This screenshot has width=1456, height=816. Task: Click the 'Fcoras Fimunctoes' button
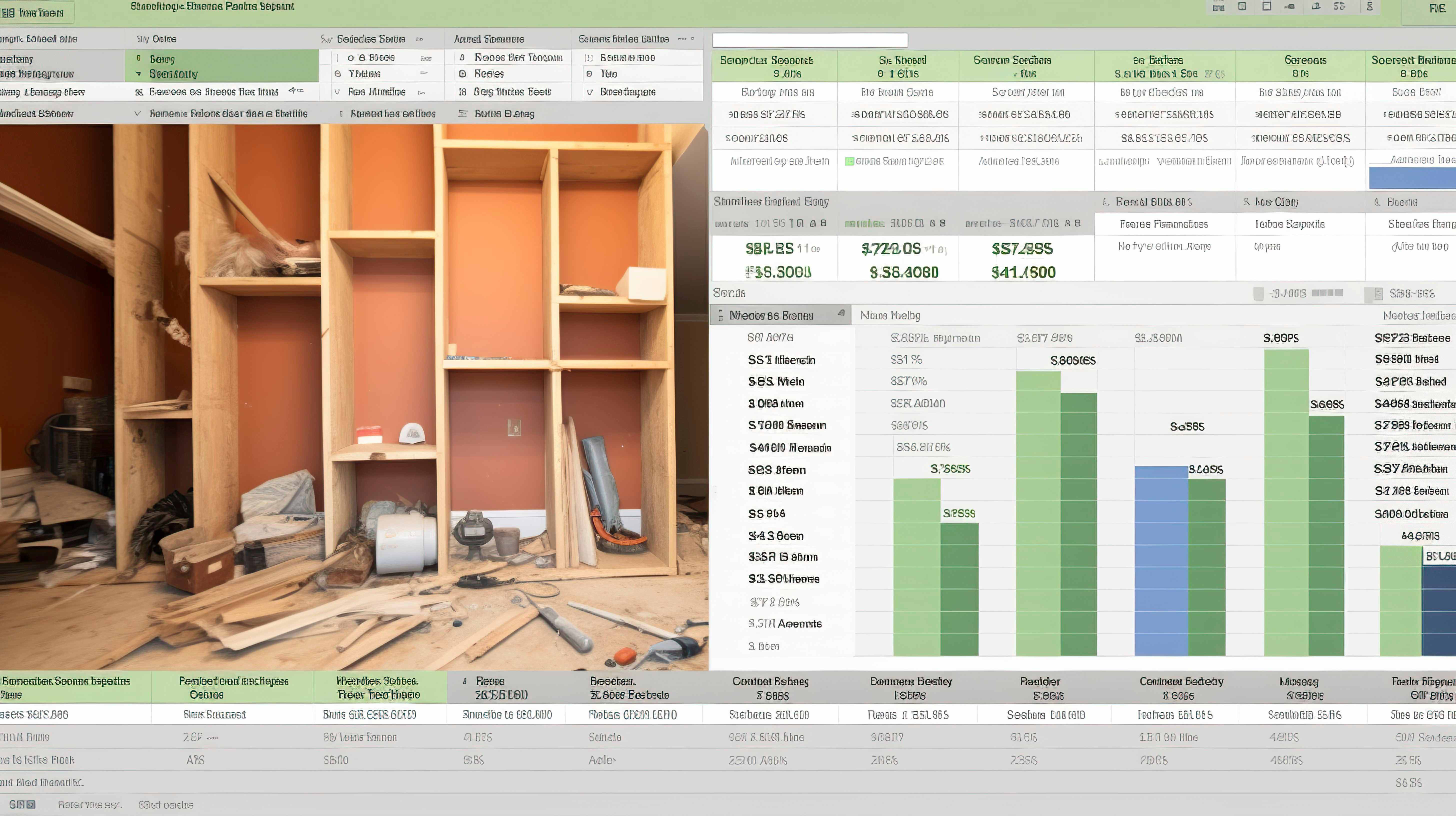click(1164, 224)
